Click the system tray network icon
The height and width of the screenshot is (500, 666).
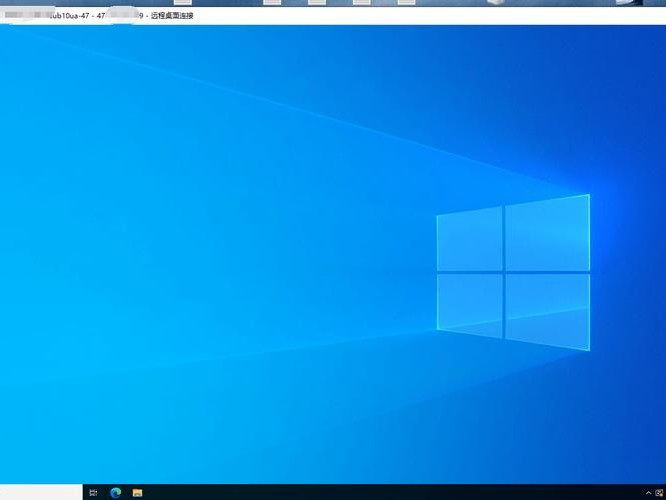coord(660,493)
